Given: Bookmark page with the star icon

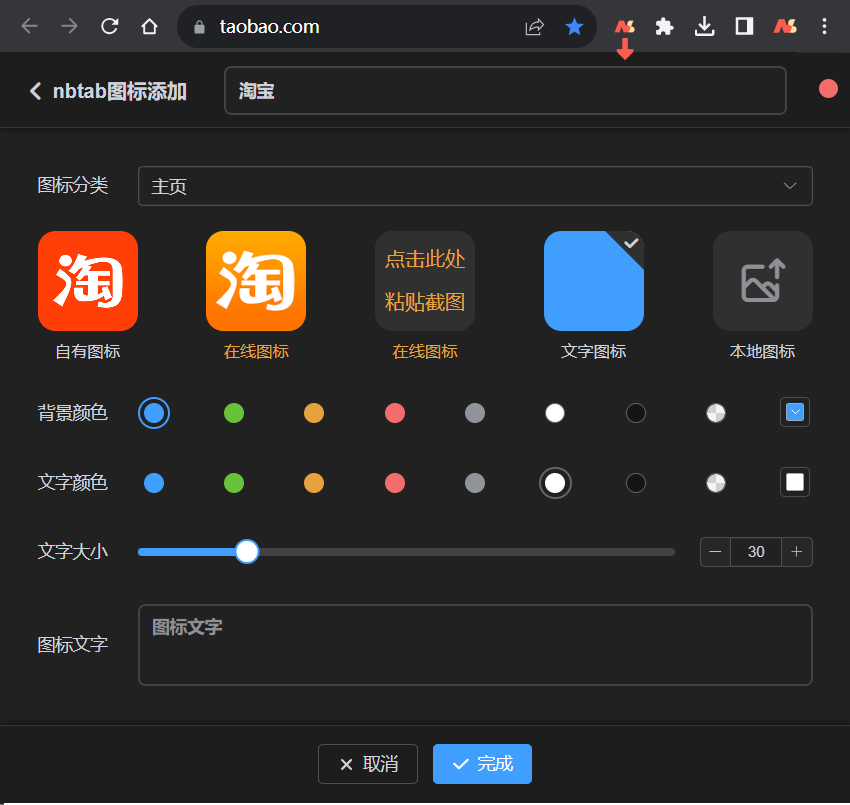Looking at the screenshot, I should (x=574, y=27).
